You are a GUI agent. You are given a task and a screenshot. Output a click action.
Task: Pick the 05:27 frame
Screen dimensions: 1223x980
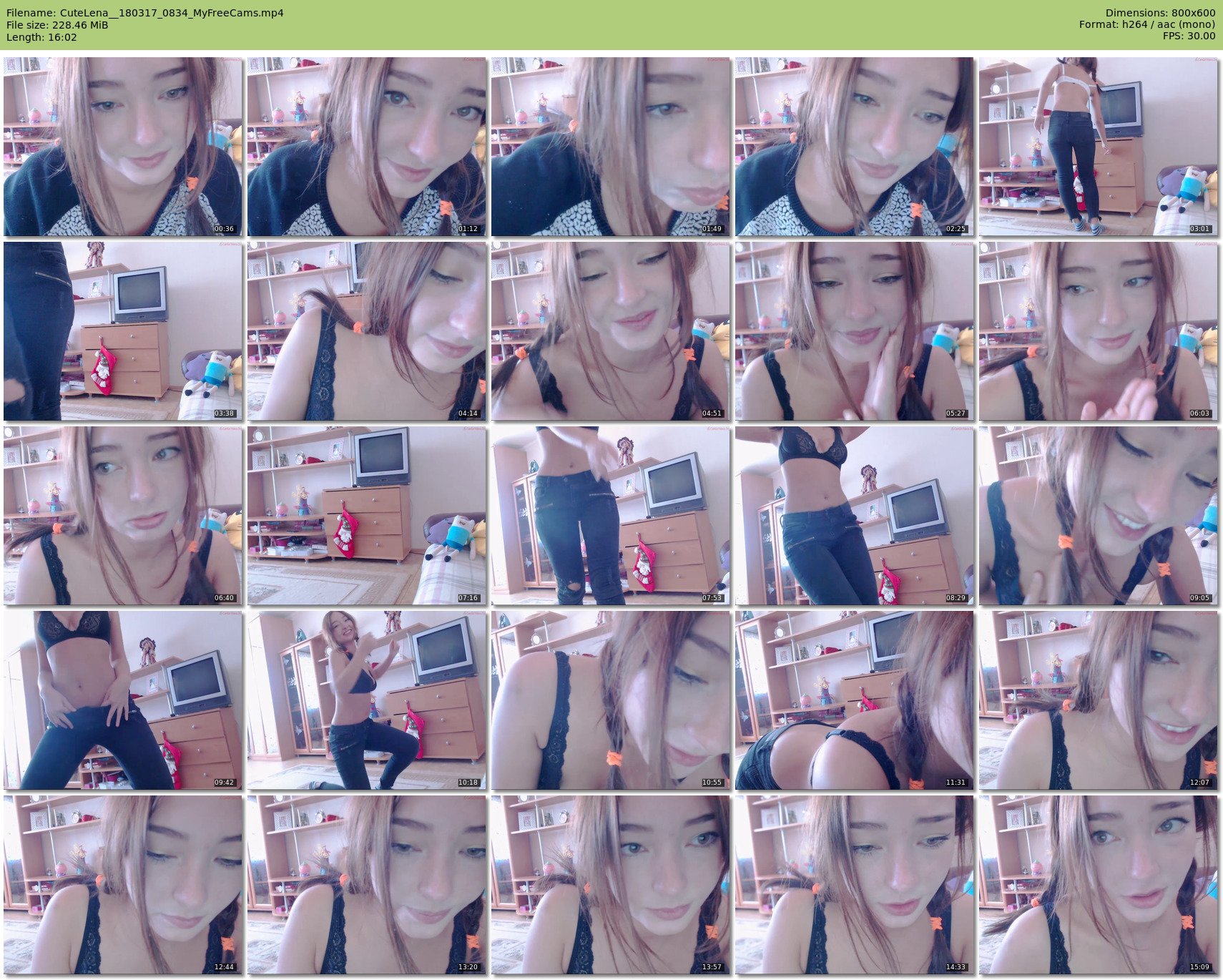[x=855, y=331]
